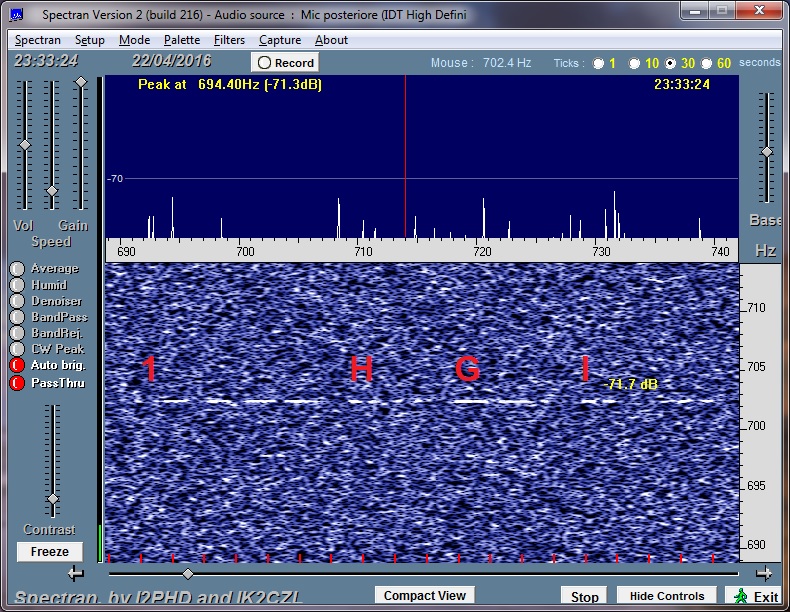Minimize the Spectran window
This screenshot has height=612, width=790.
coord(695,11)
